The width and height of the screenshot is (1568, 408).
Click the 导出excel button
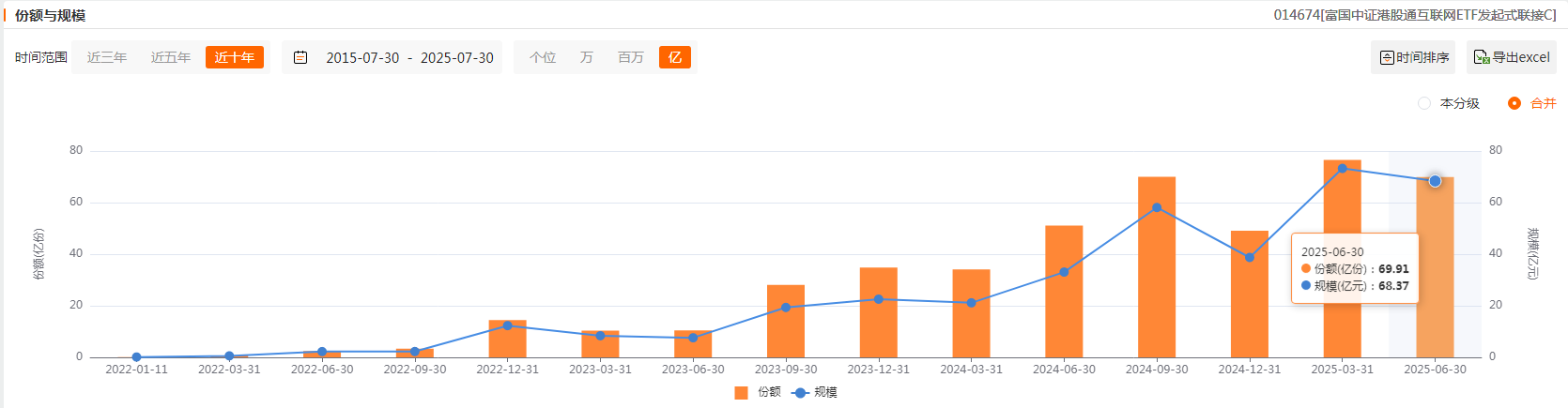(1512, 57)
